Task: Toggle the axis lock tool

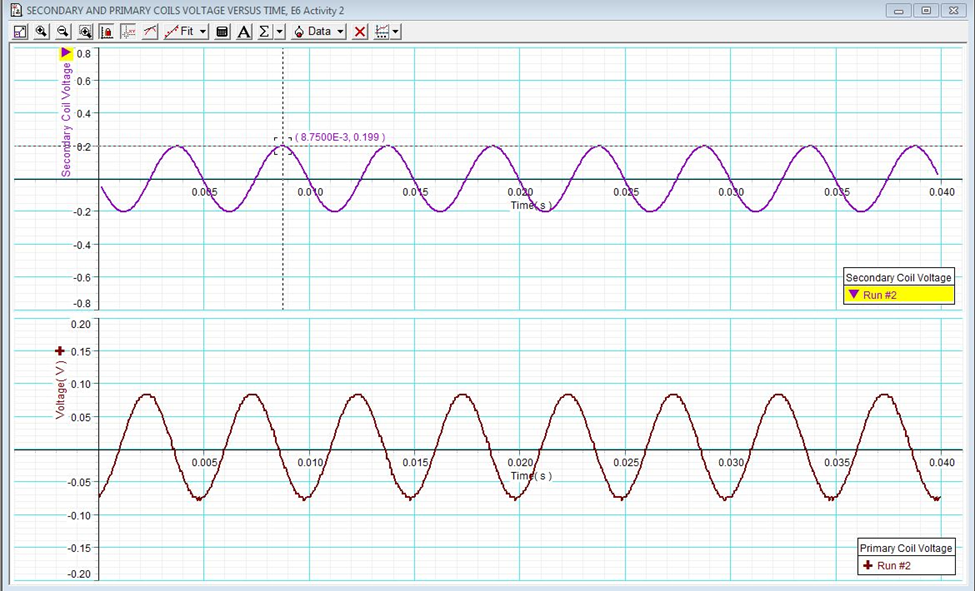Action: click(108, 31)
